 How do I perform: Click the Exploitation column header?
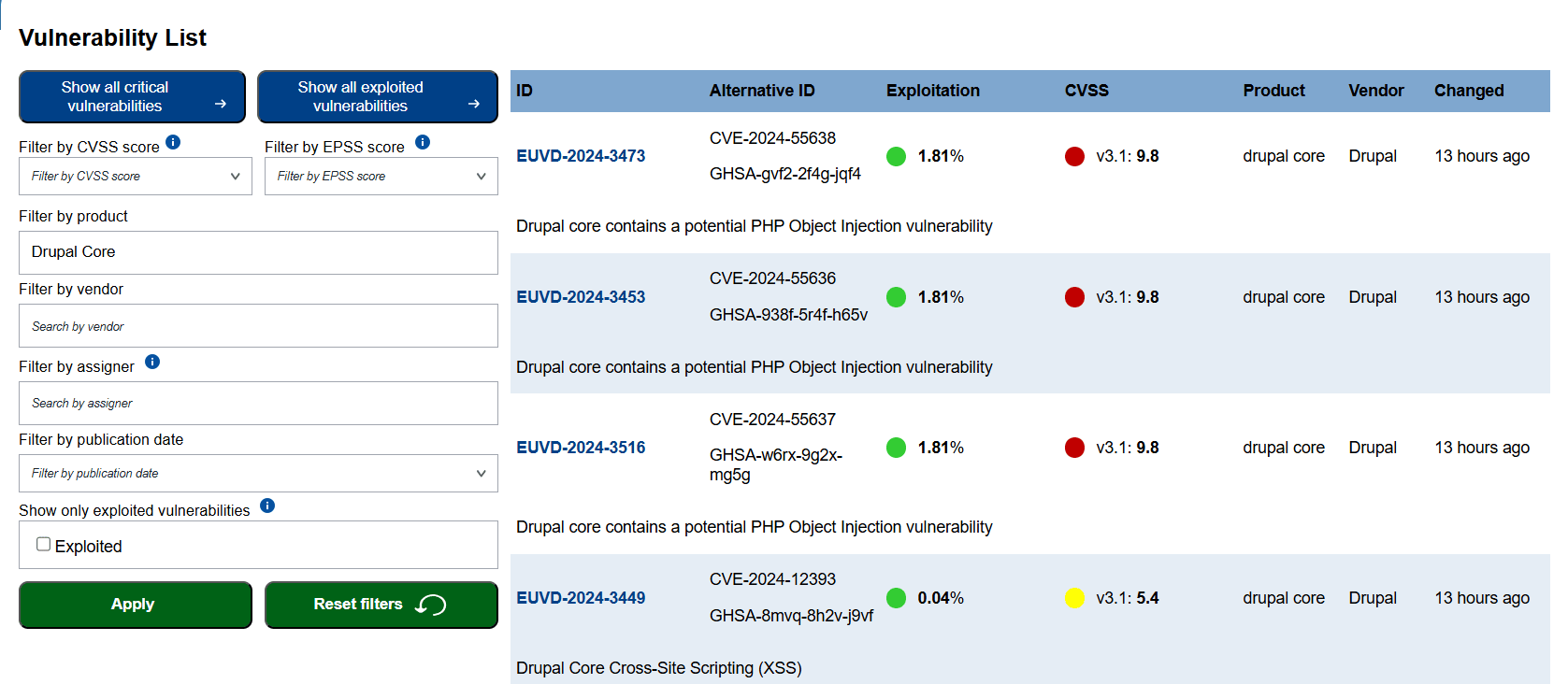point(933,91)
